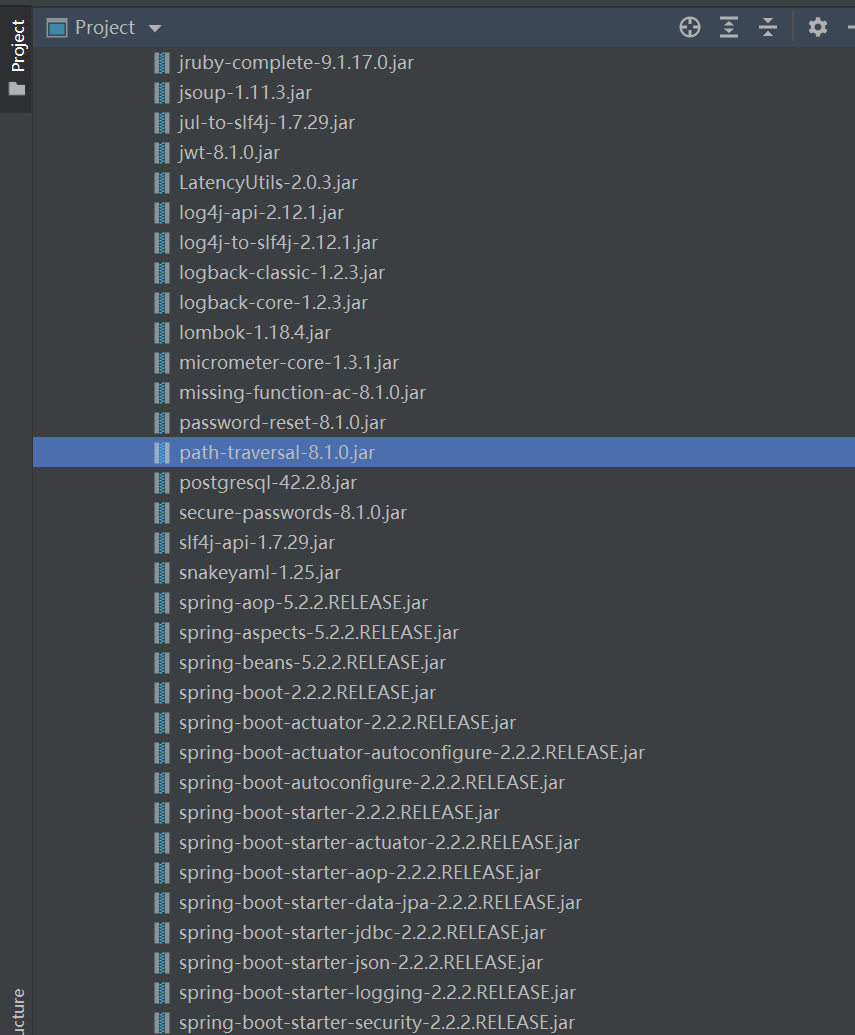Click jar icon beside snakeyaml-1.25.jar
The image size is (855, 1035).
coord(162,573)
